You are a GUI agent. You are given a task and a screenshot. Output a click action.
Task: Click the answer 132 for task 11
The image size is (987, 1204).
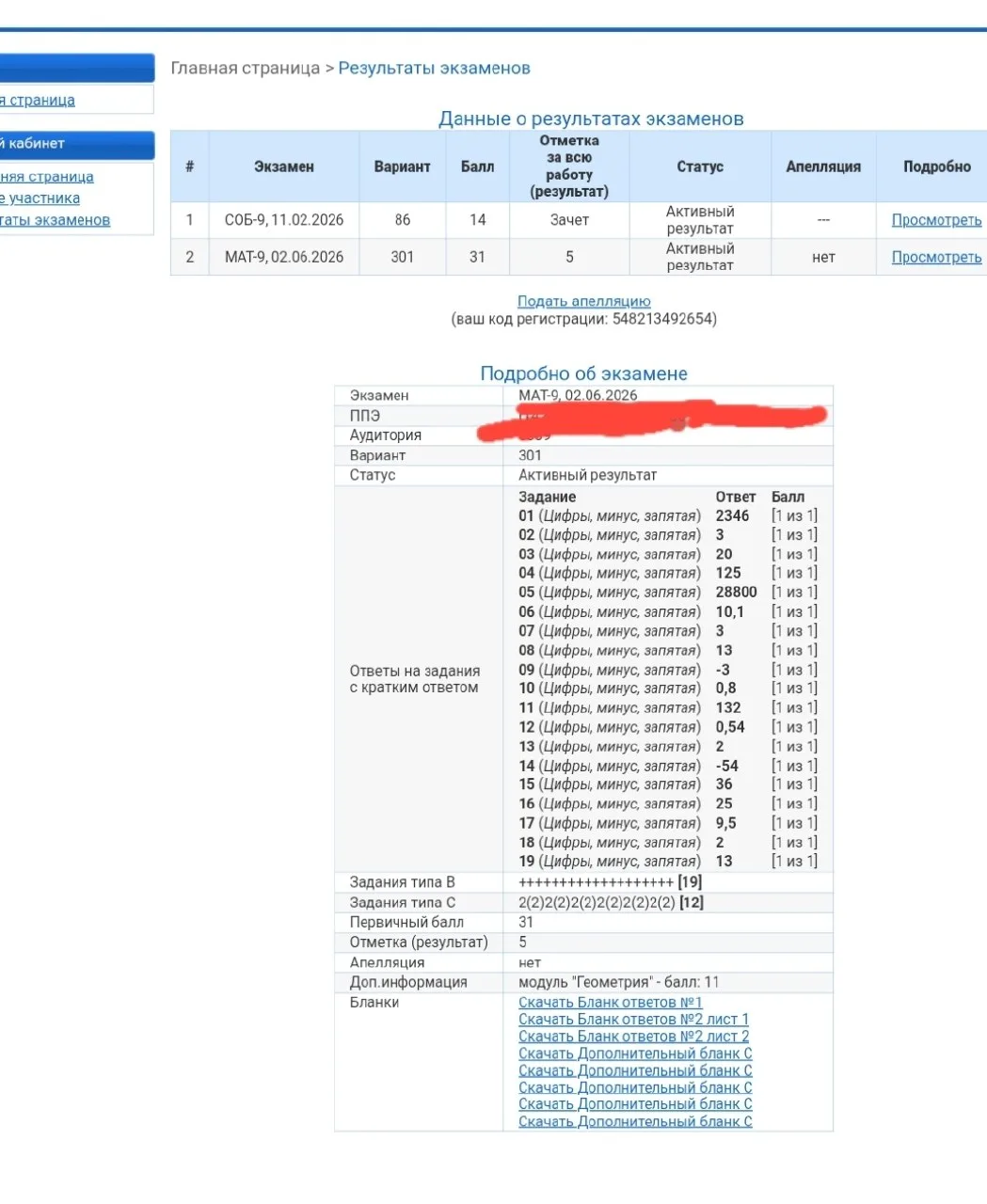[728, 708]
